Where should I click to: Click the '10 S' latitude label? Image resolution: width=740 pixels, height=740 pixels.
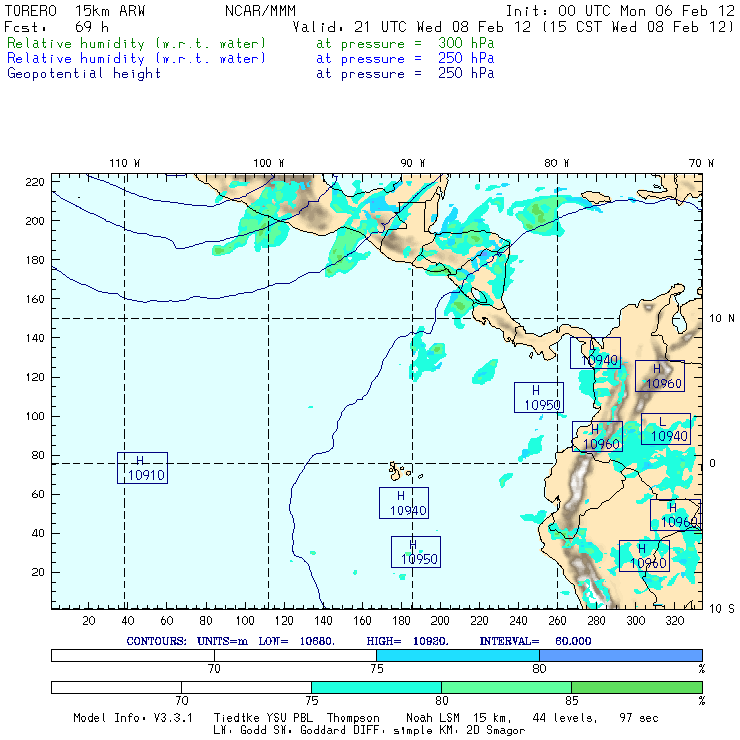tap(722, 609)
